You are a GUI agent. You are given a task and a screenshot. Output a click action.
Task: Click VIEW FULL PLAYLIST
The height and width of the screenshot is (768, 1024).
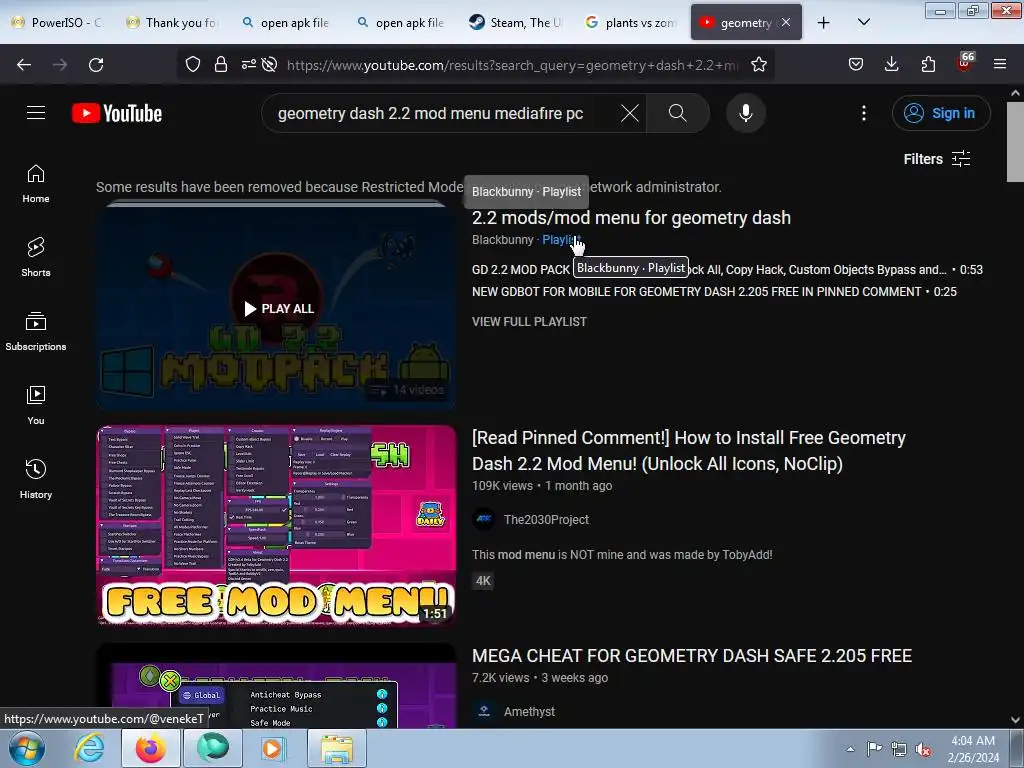point(529,322)
